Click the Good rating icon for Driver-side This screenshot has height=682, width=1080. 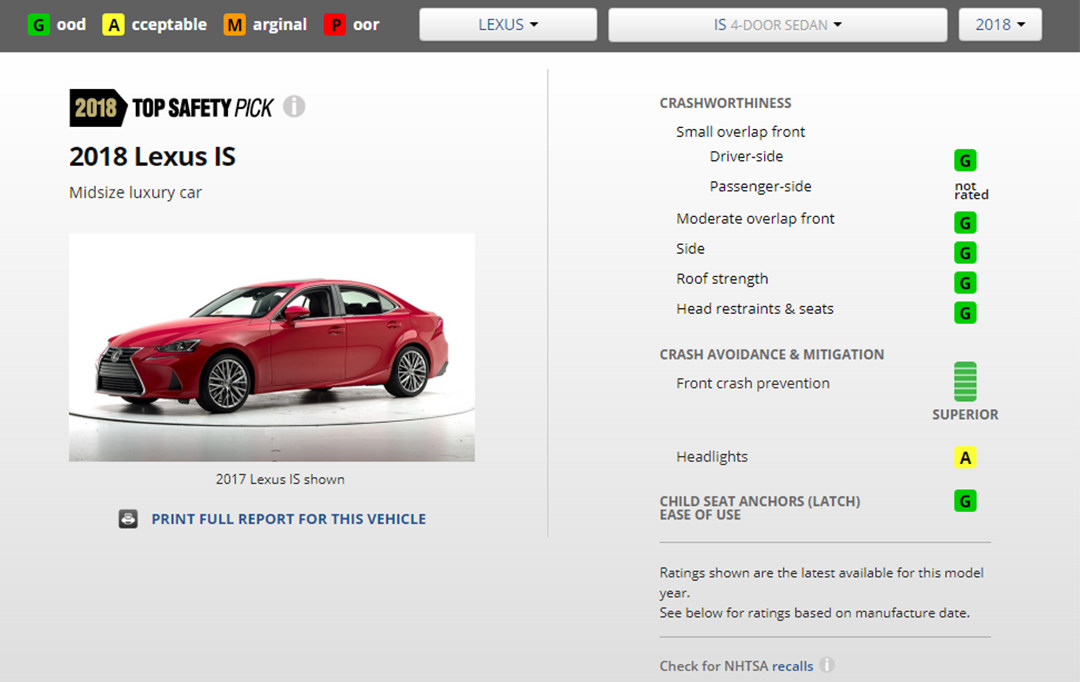pos(965,160)
